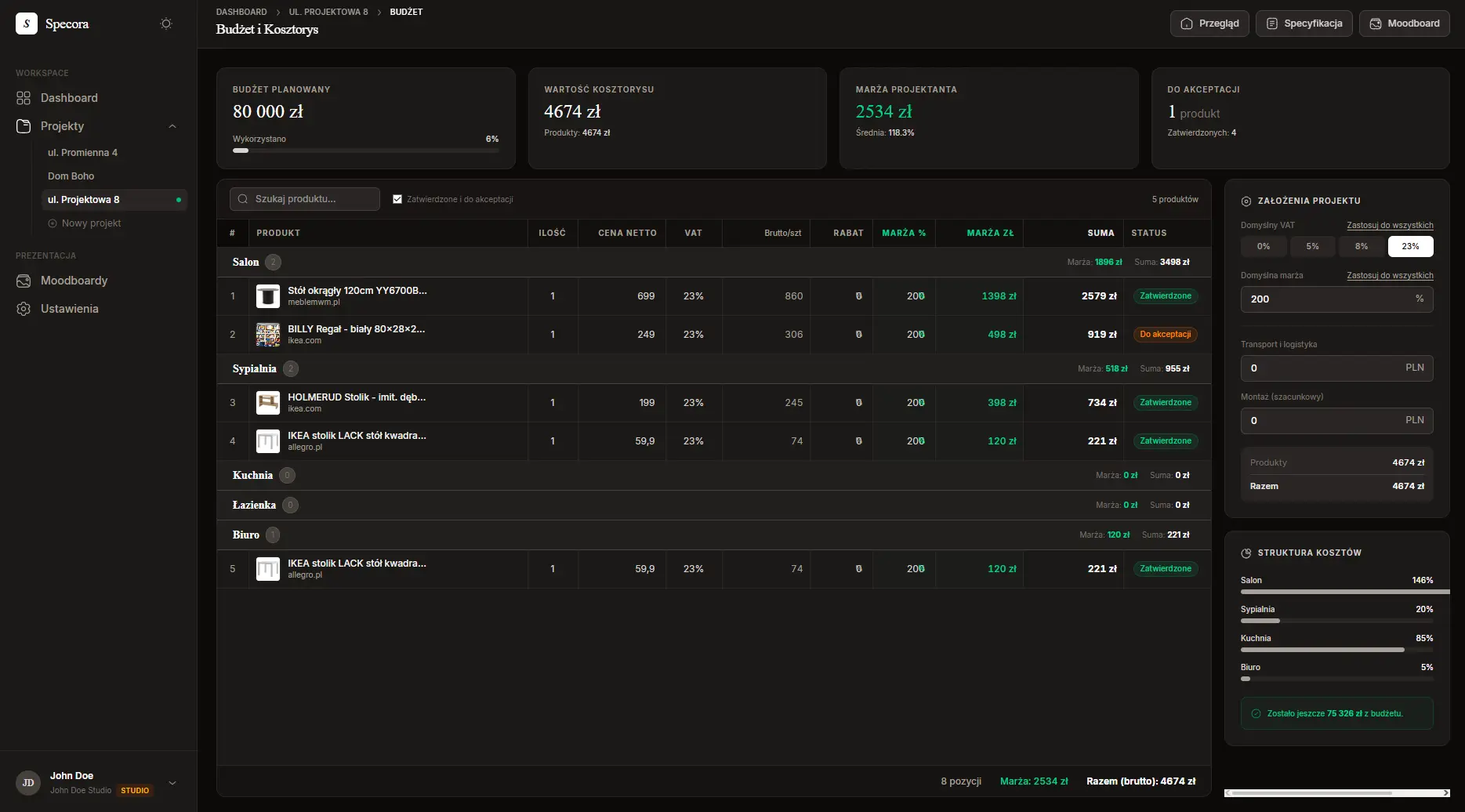This screenshot has height=812, width=1465.
Task: Uncheck Zatwierdzone i do akceptacji checkbox
Action: [x=397, y=199]
